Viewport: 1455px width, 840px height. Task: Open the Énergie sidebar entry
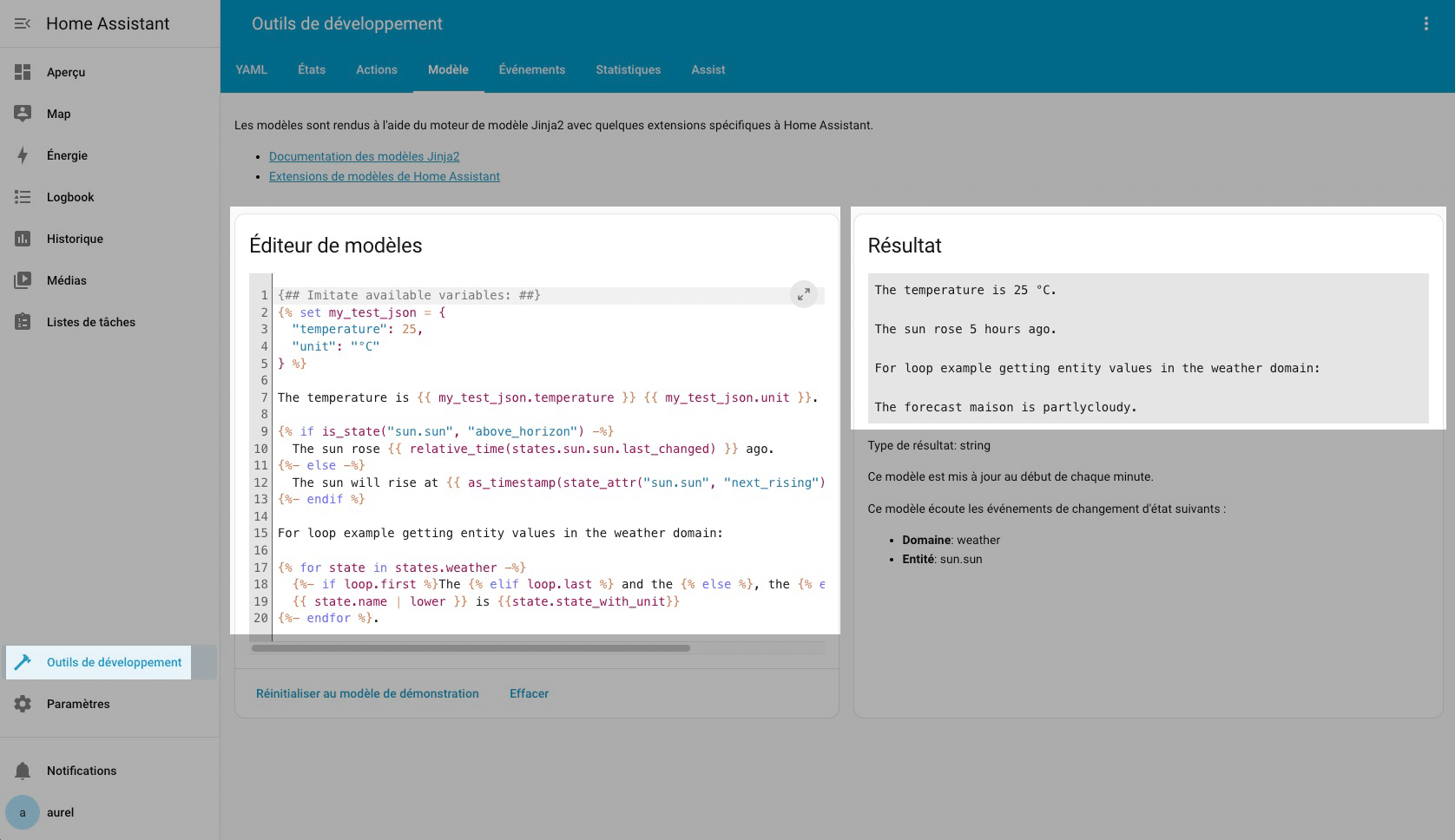[109, 155]
